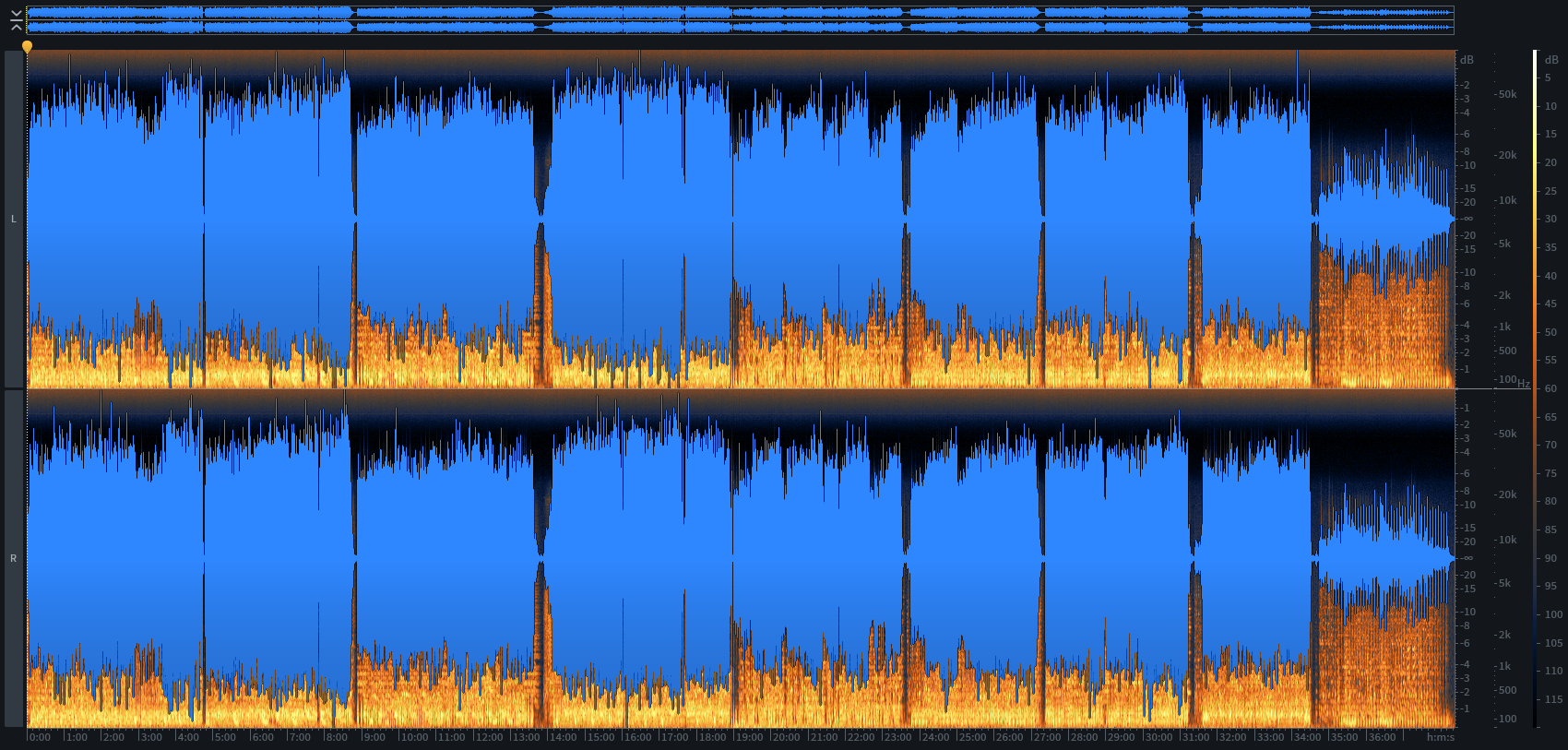The width and height of the screenshot is (1568, 750).
Task: Click 50k on the R channel frequency scale
Action: click(1507, 434)
